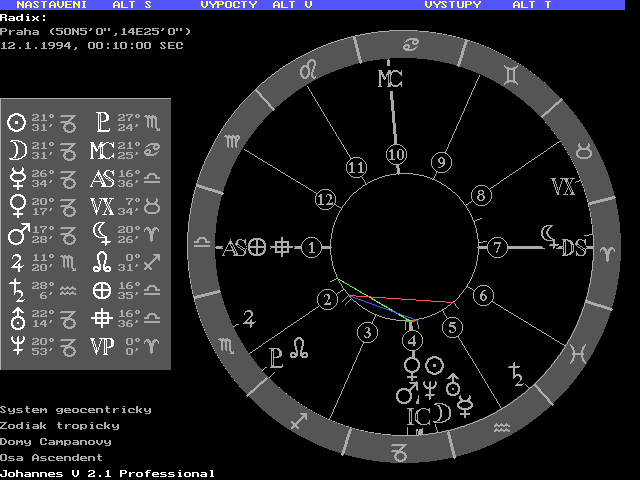Select the Pluto symbol in the chart
The image size is (640, 480).
click(x=276, y=358)
